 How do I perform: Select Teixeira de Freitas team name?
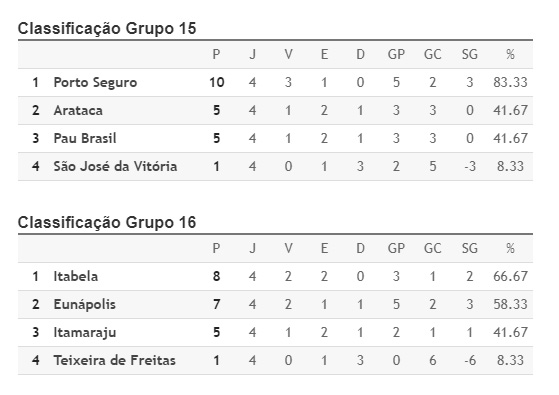click(x=114, y=360)
